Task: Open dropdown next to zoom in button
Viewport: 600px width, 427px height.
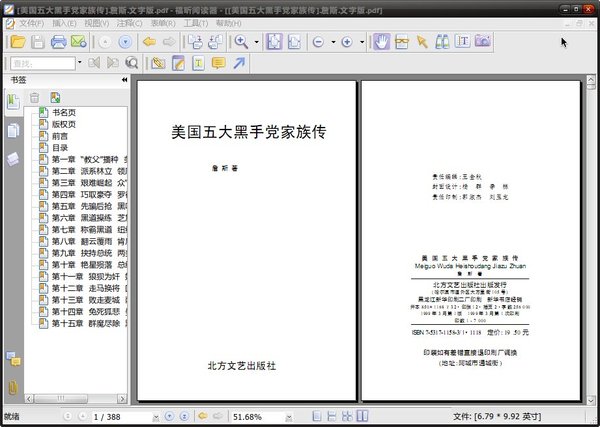Action: (x=362, y=42)
